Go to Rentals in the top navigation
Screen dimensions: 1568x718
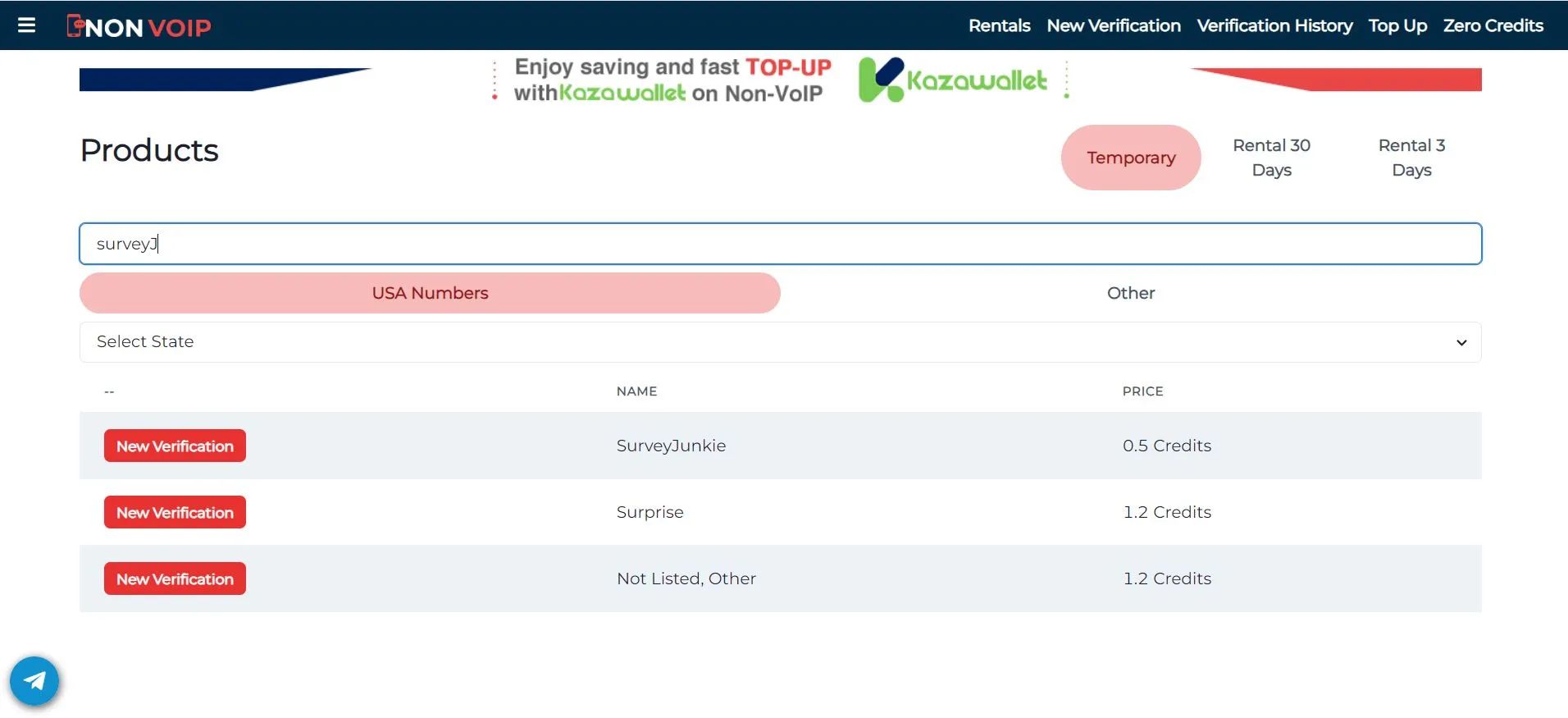click(x=999, y=25)
